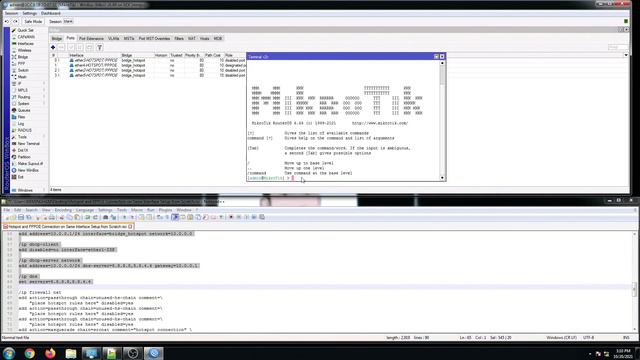Switch to VLANs tab
Image resolution: width=640 pixels, height=360 pixels.
[113, 38]
